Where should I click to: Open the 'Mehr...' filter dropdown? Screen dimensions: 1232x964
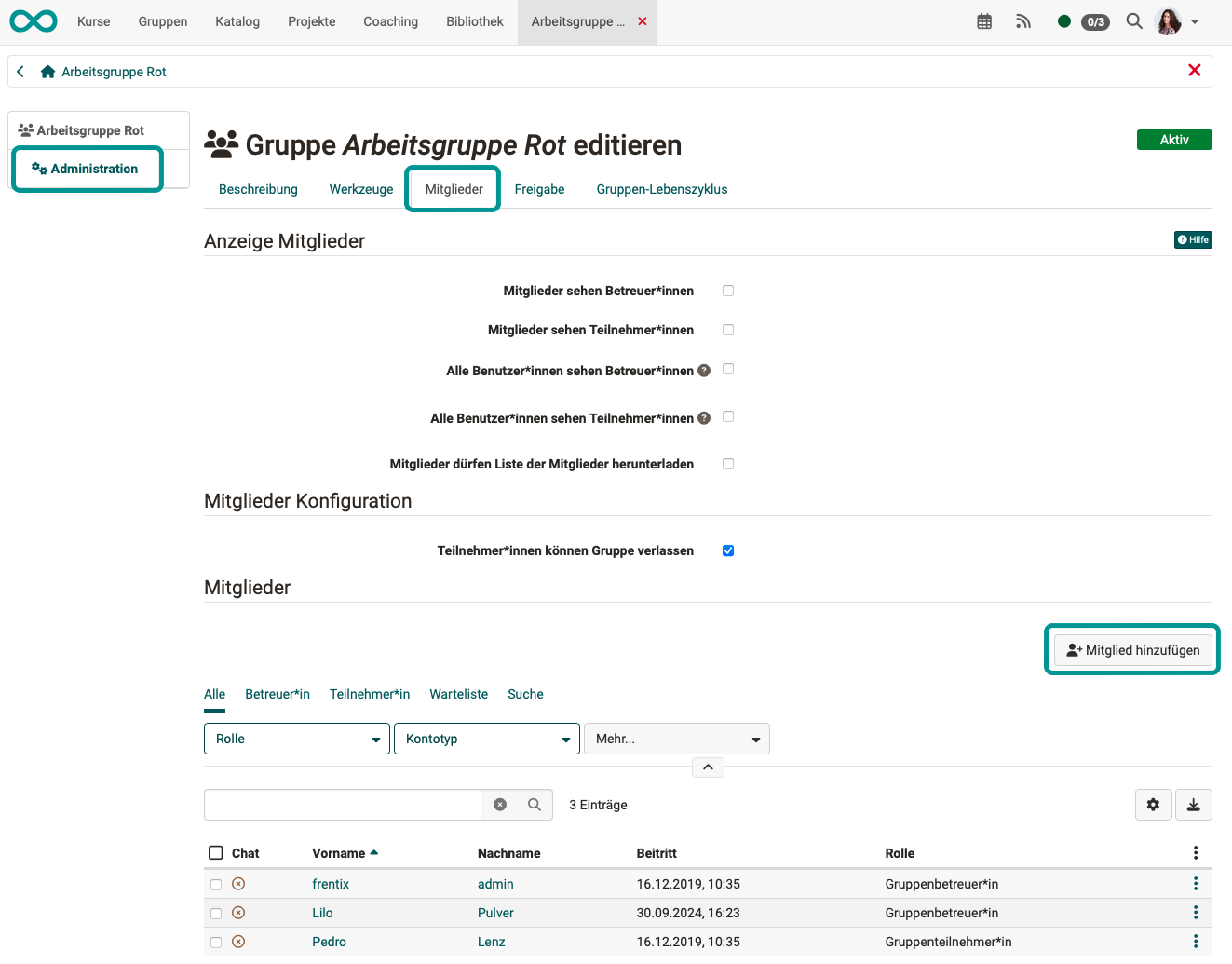click(676, 739)
